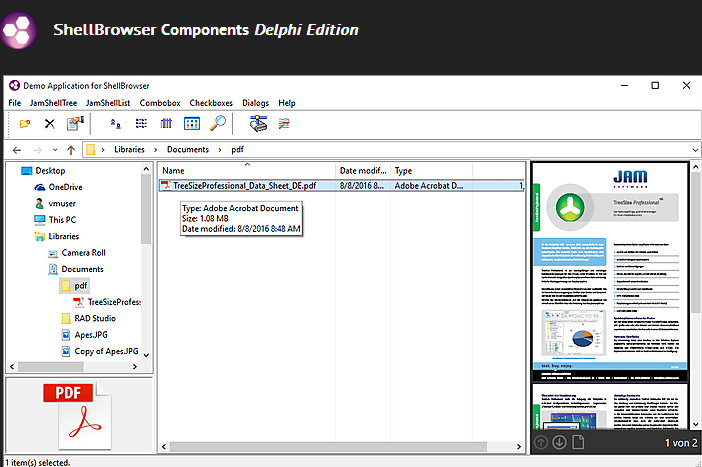Open the JamShellTree menu
Viewport: 702px width, 467px height.
[x=53, y=103]
